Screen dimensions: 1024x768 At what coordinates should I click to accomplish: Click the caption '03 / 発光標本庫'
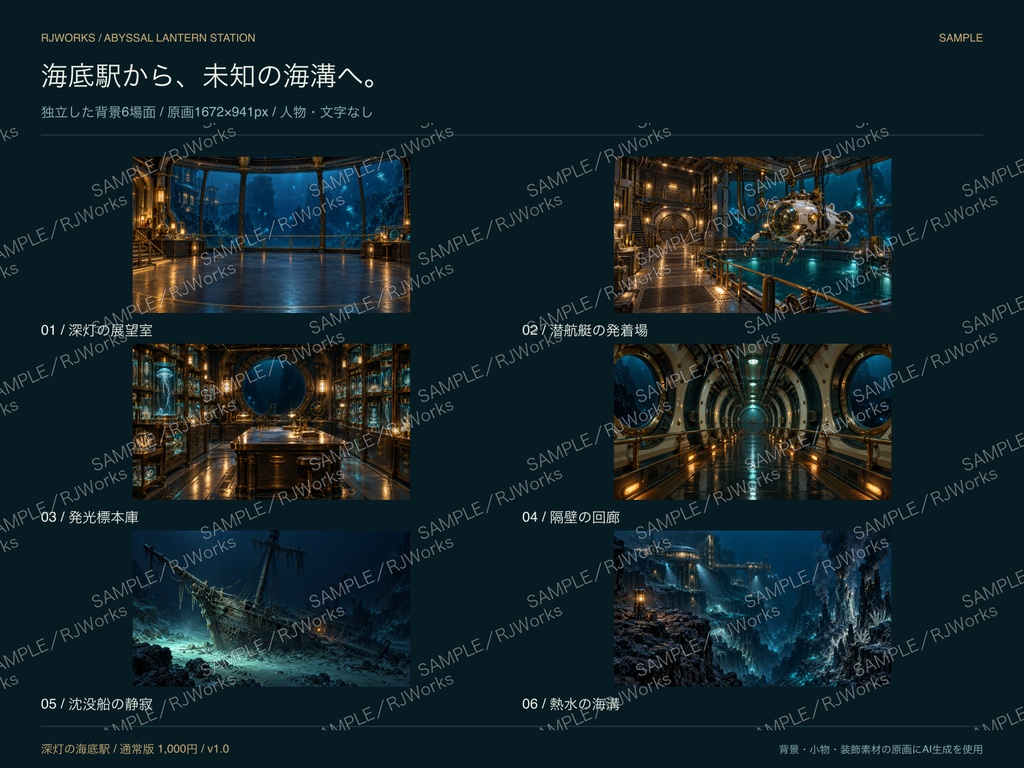tap(89, 517)
